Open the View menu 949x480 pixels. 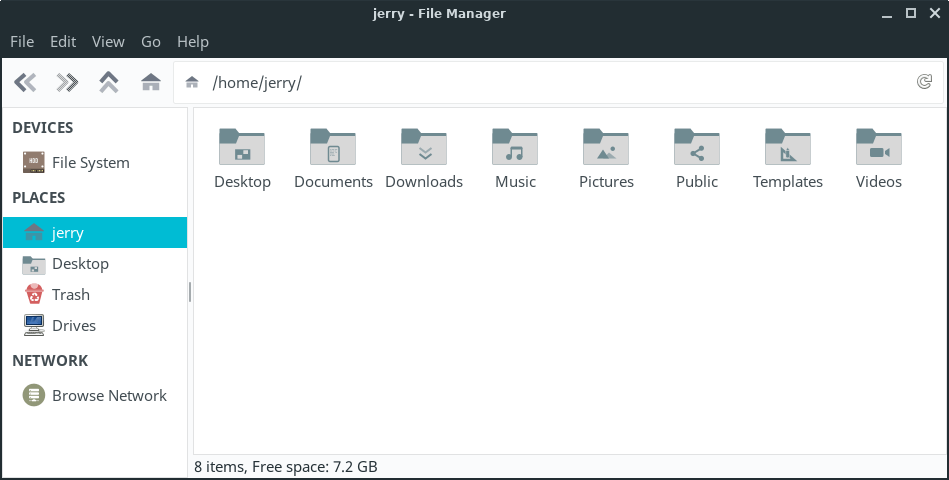coord(108,41)
